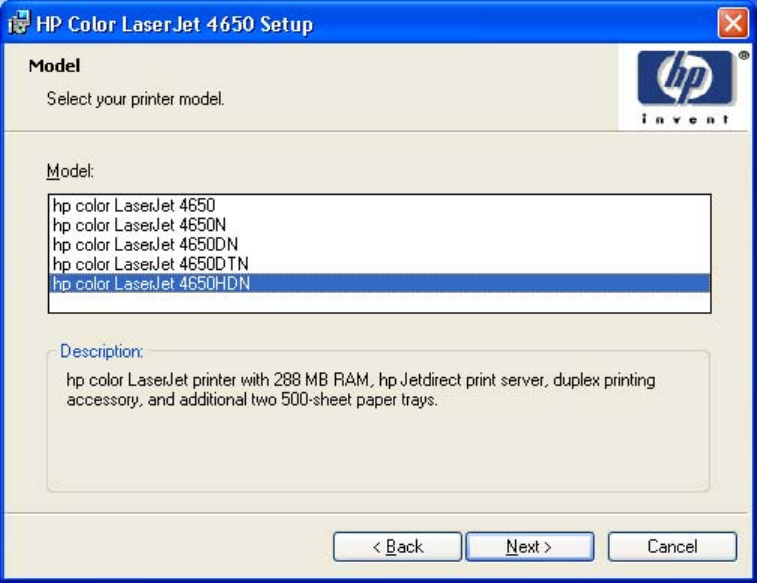
Task: Cancel the printer setup
Action: click(x=672, y=546)
